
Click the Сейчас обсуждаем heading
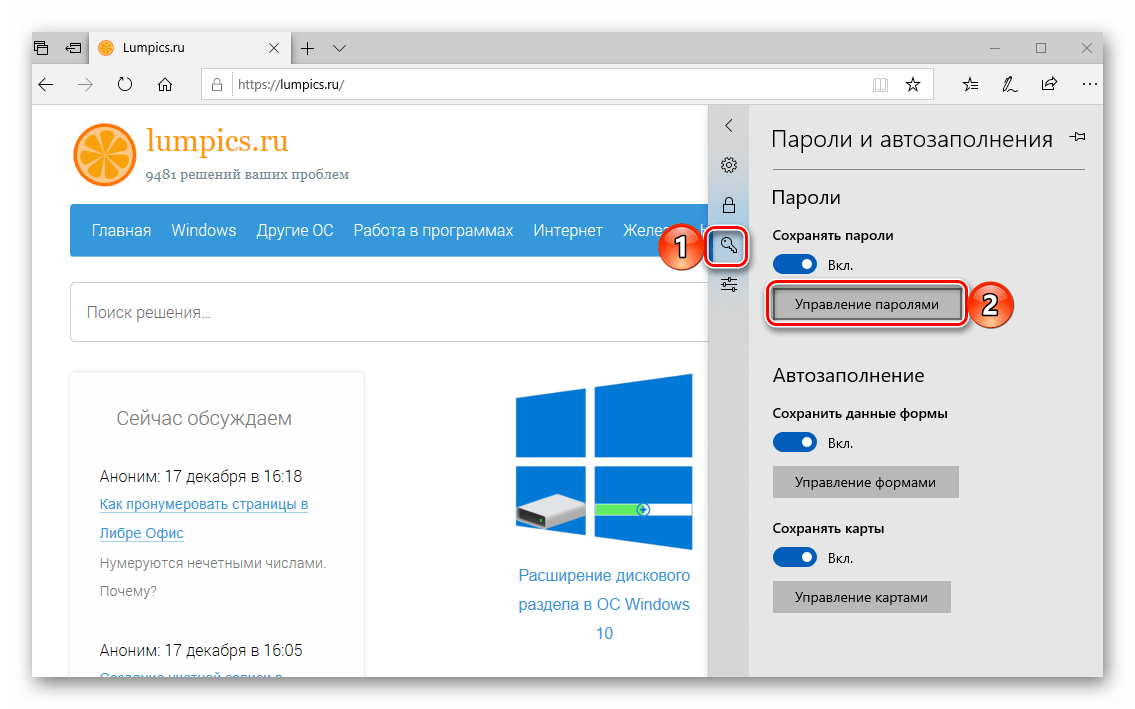[x=204, y=419]
